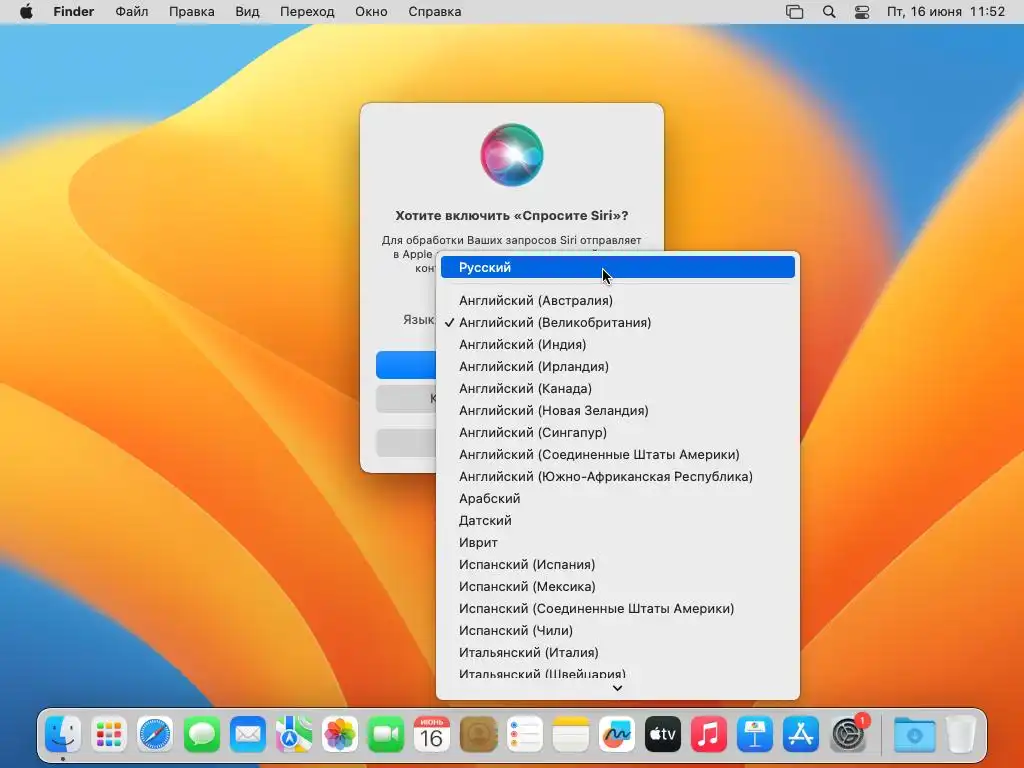This screenshot has height=768, width=1024.
Task: Open the Справка menu
Action: pyautogui.click(x=434, y=12)
